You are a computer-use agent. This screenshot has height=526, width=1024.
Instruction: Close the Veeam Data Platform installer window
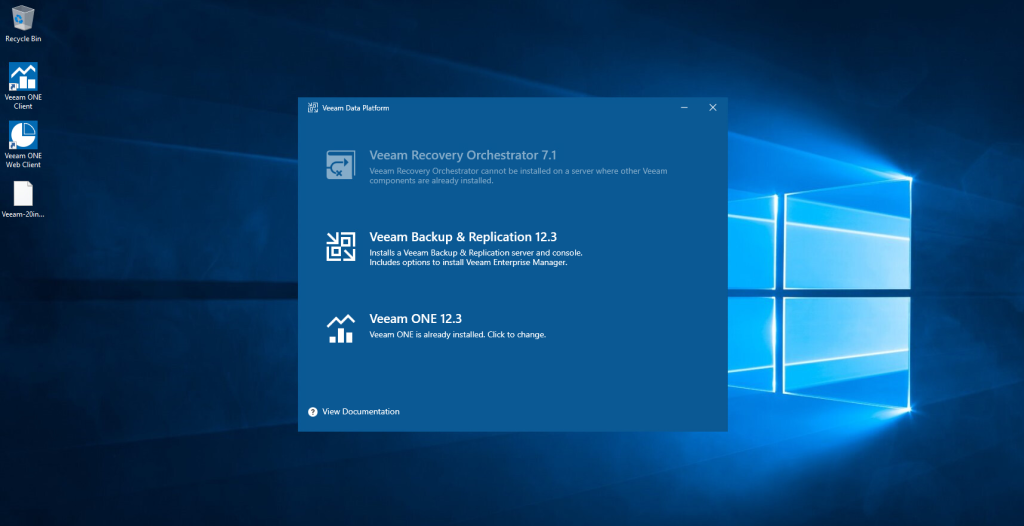coord(712,108)
